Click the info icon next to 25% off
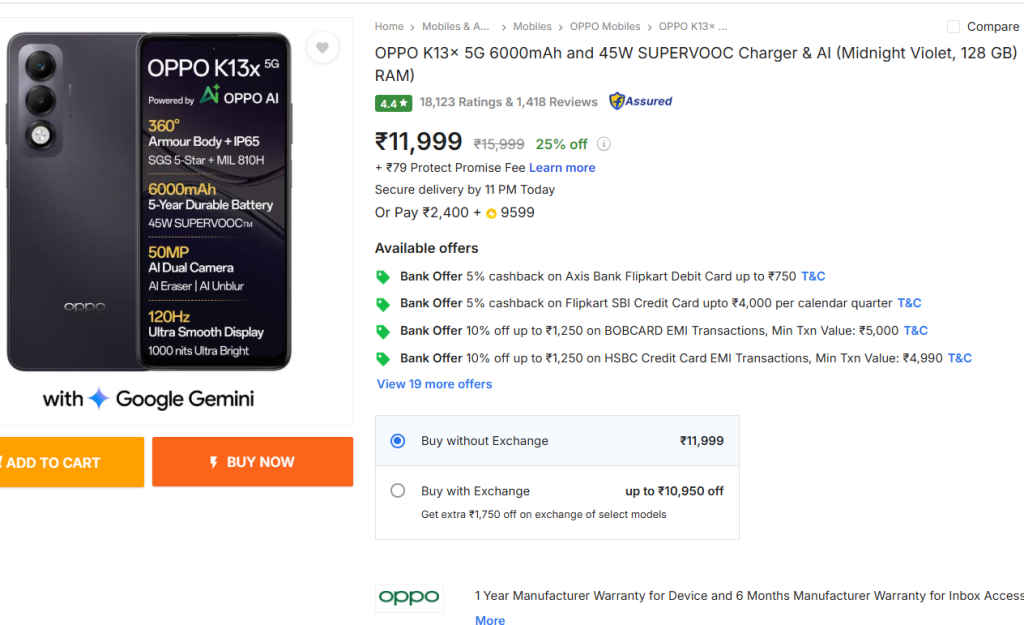This screenshot has height=625, width=1024. point(604,144)
